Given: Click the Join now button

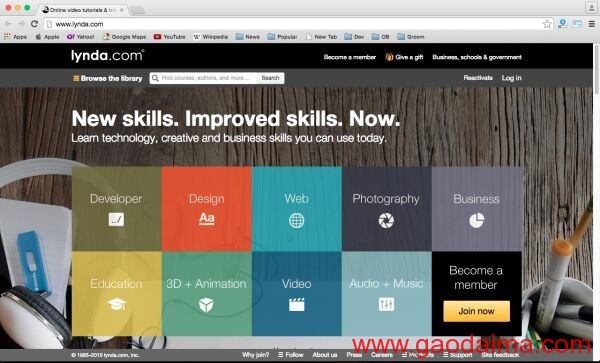Looking at the screenshot, I should (x=476, y=311).
